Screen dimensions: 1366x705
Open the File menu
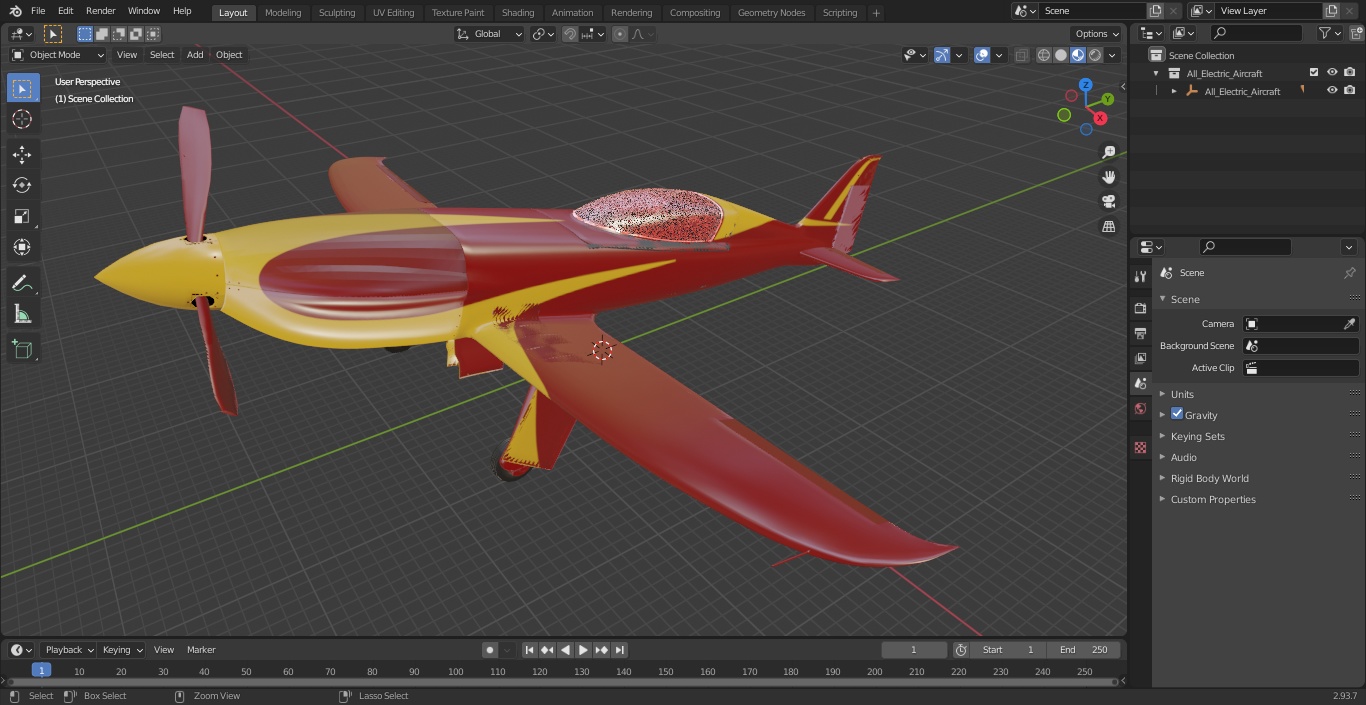click(38, 11)
